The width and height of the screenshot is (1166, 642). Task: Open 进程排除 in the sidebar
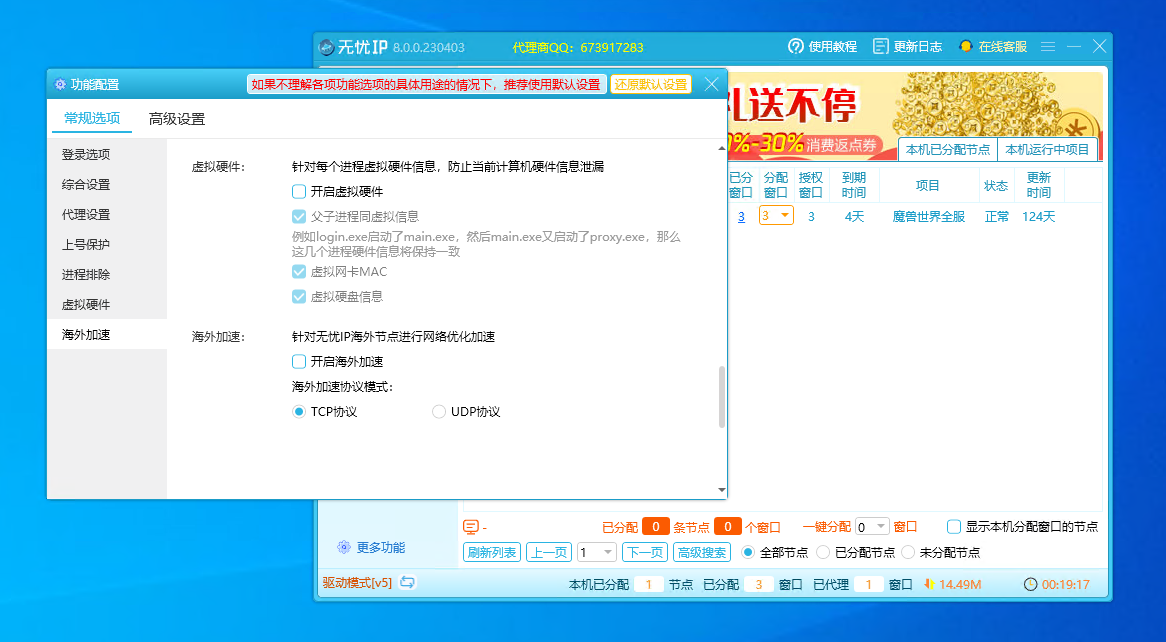107,275
